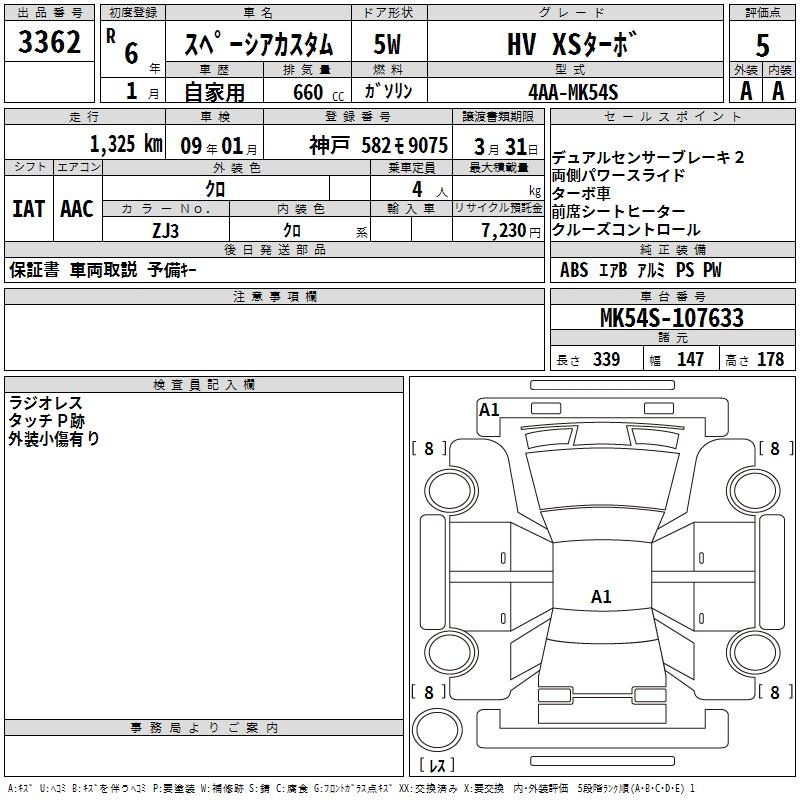Click the 事務局よりご案内 header
The image size is (800, 800).
point(204,728)
